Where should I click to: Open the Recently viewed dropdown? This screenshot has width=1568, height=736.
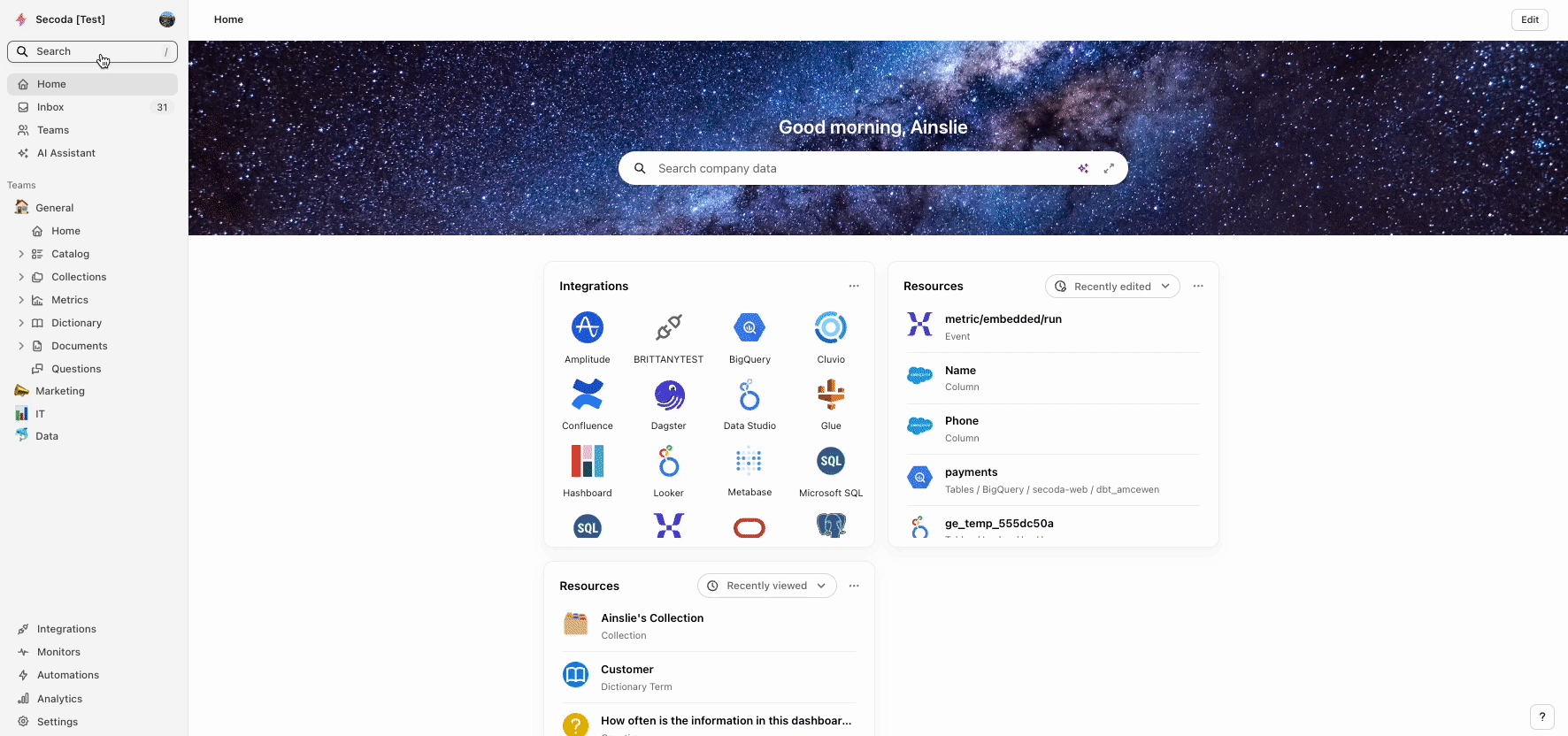click(x=766, y=586)
